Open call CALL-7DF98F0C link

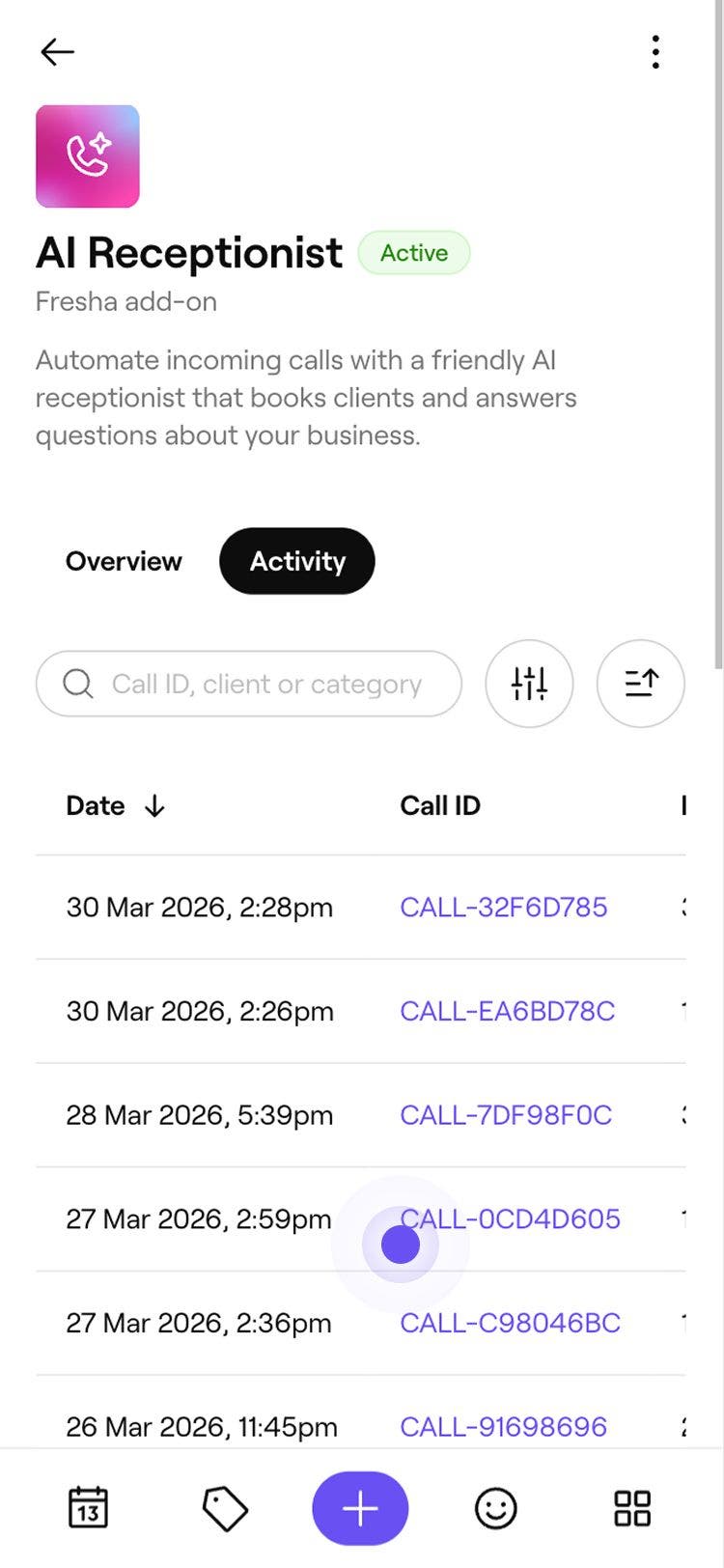pos(506,1115)
